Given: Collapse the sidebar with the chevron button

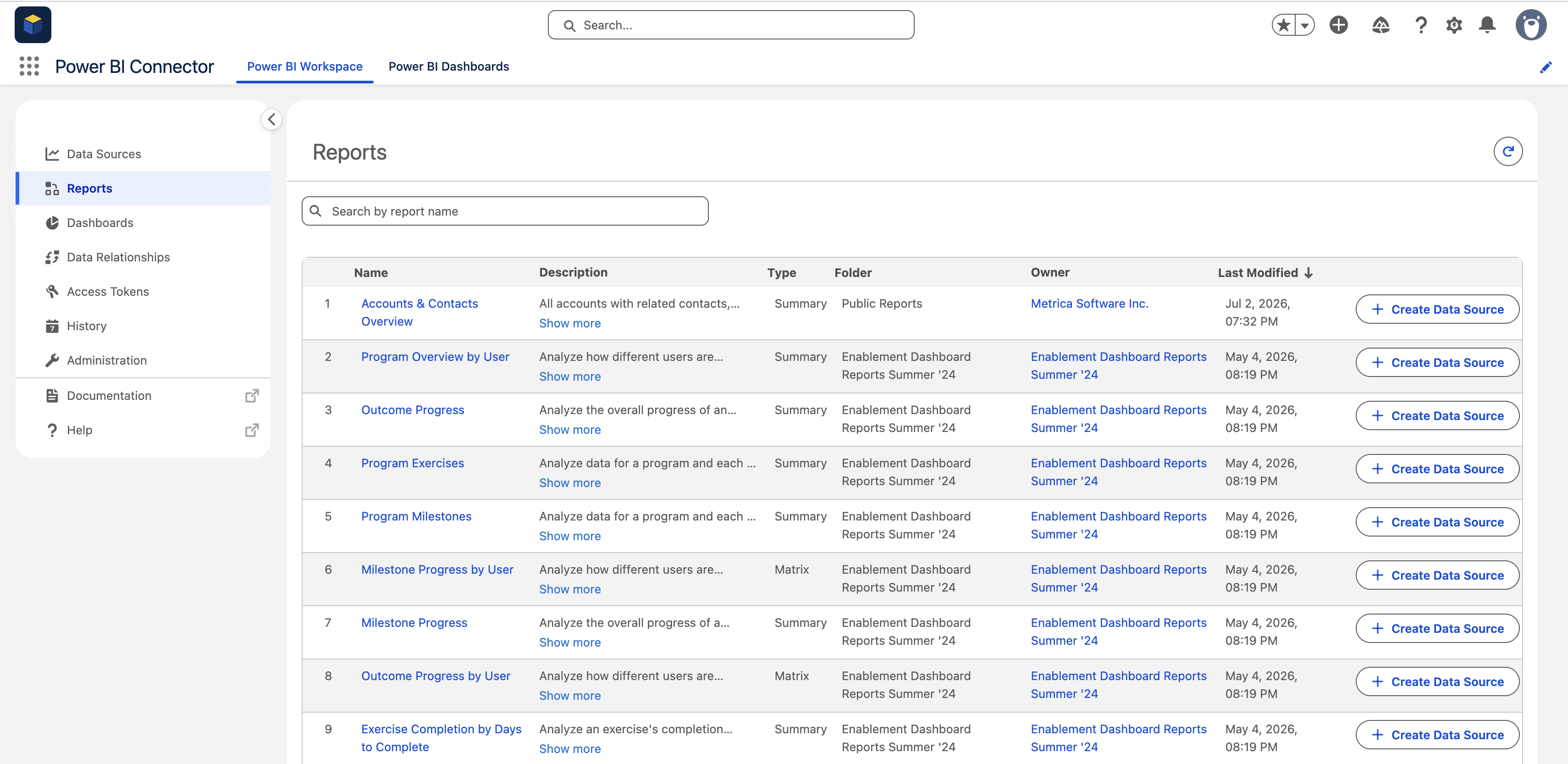Looking at the screenshot, I should (271, 119).
